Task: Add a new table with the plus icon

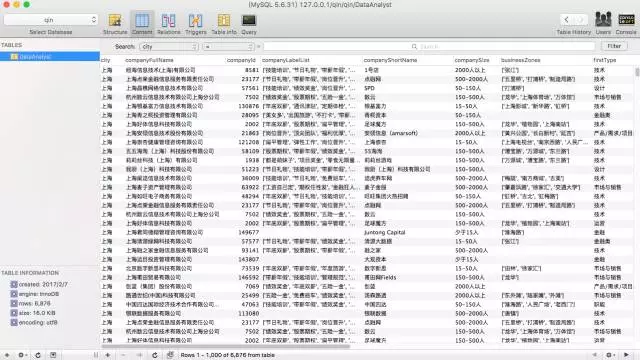Action: click(x=7, y=355)
